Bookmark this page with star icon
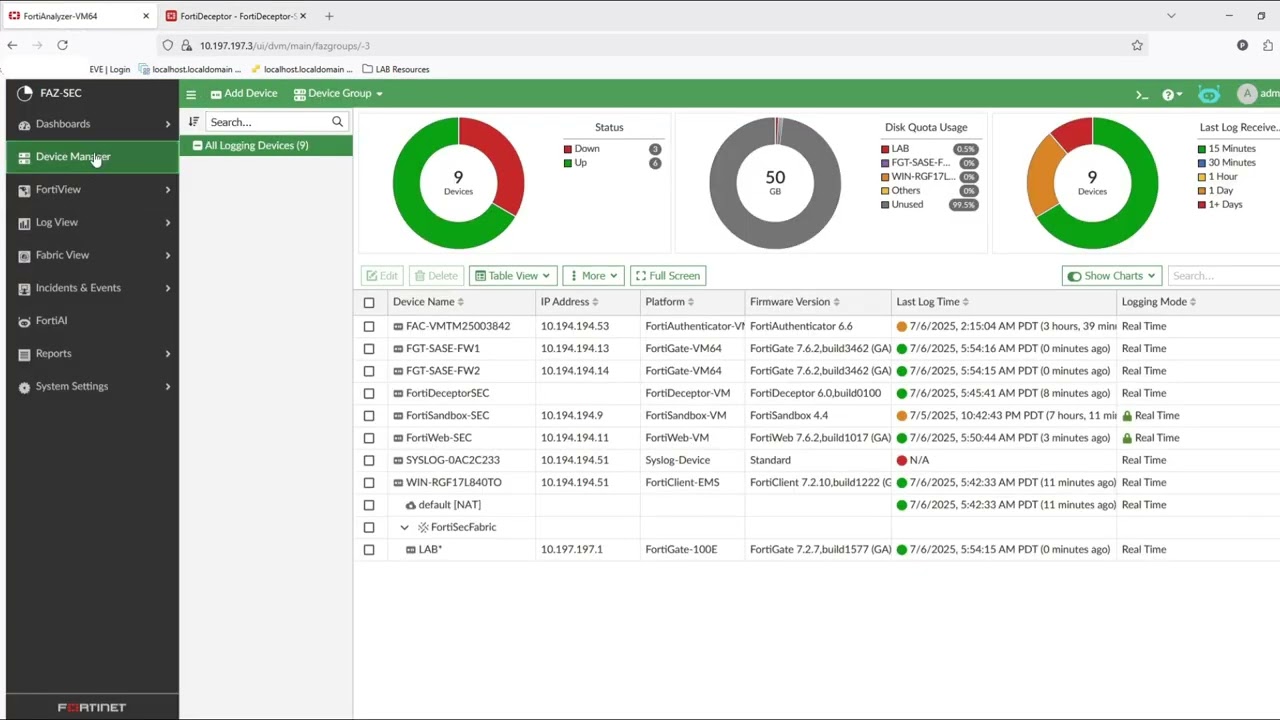 pos(1137,45)
